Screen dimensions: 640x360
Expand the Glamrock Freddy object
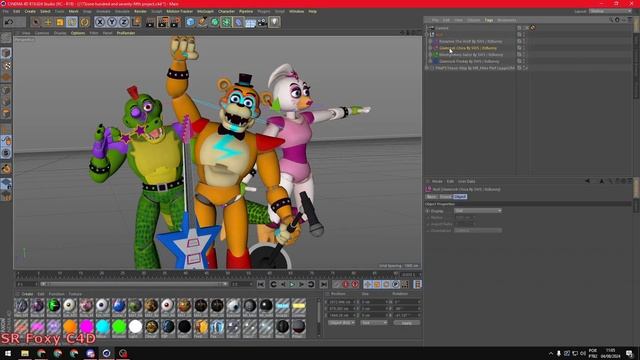coord(430,61)
